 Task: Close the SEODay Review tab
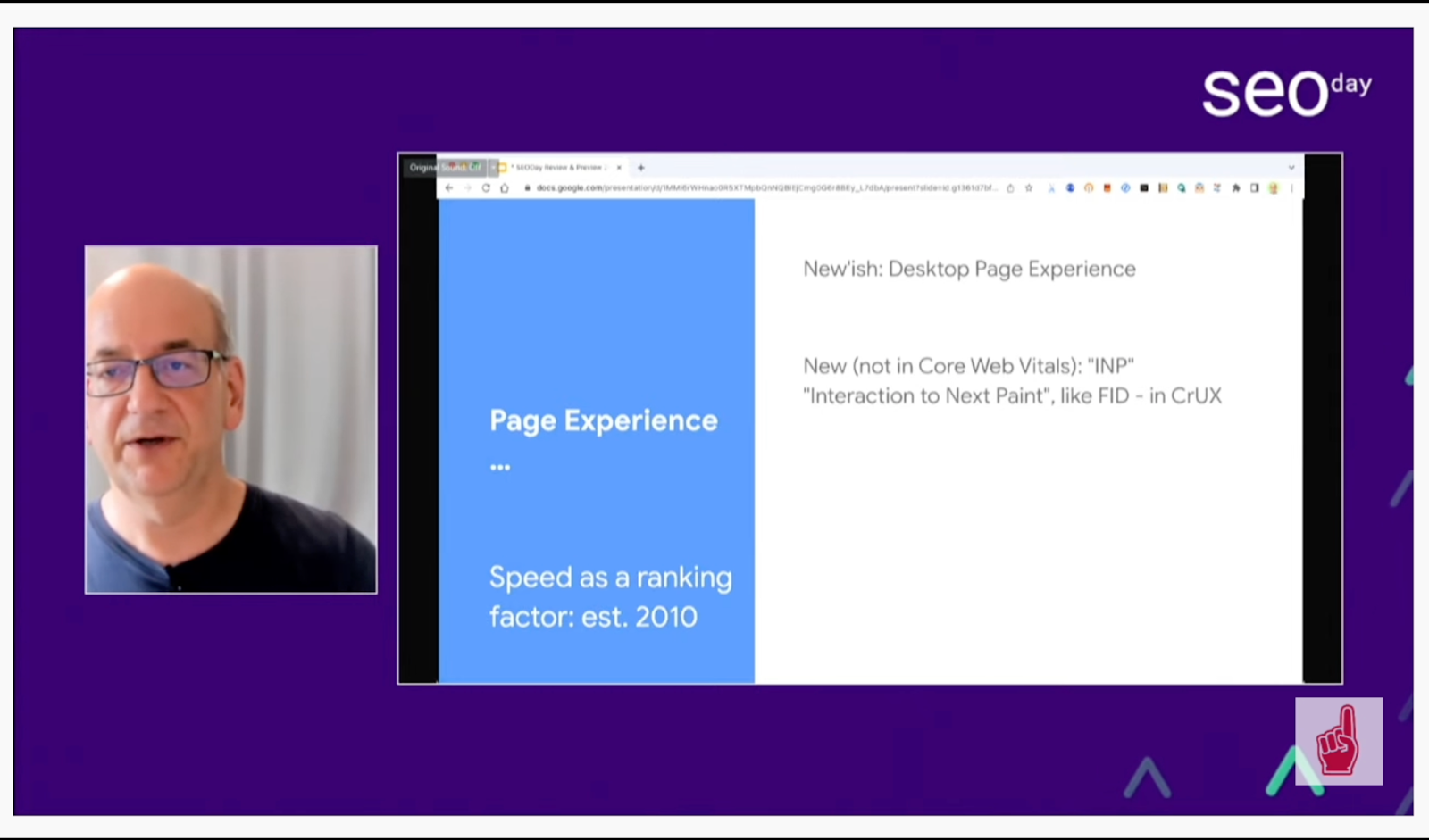coord(619,168)
